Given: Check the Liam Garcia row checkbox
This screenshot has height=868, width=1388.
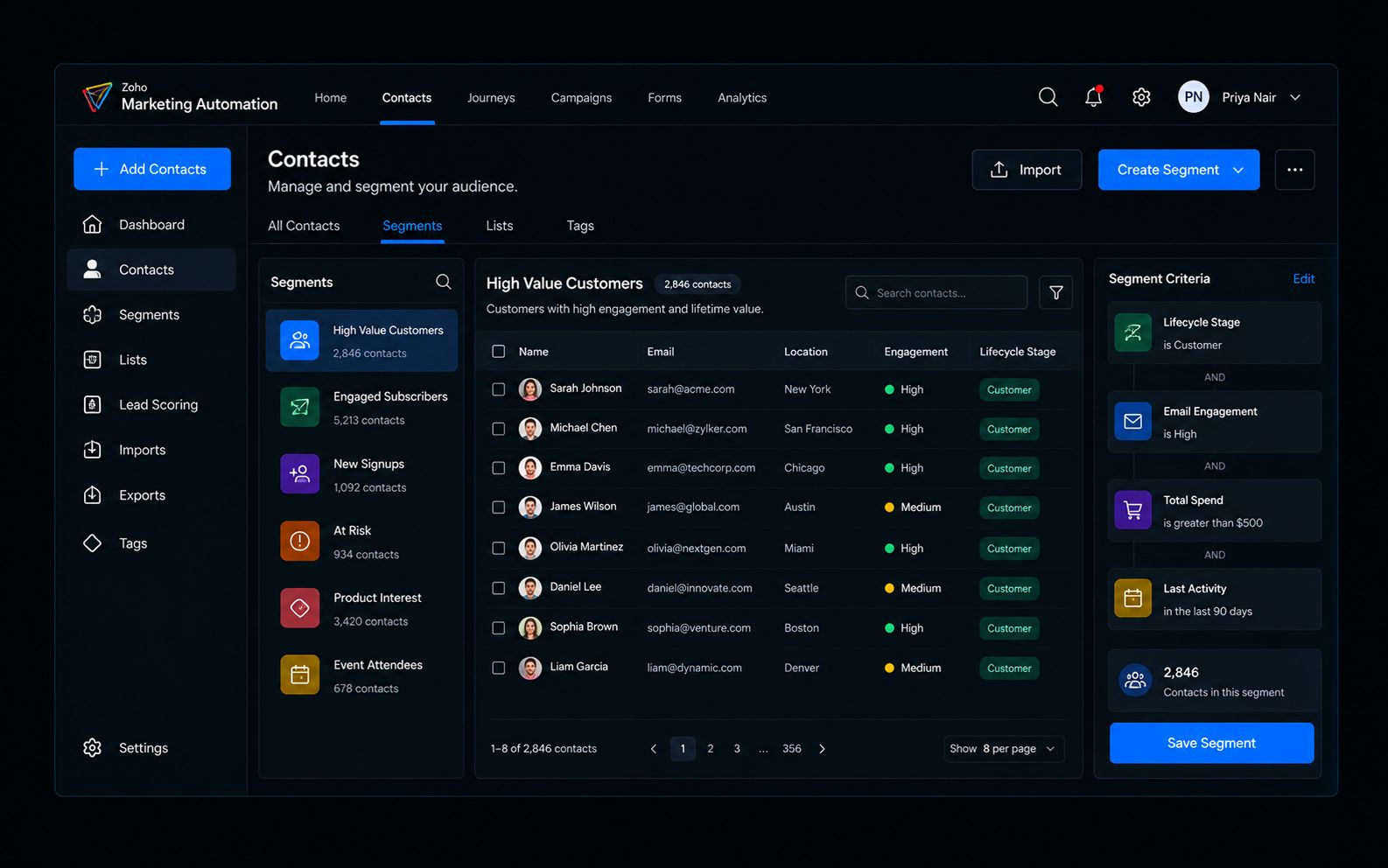Looking at the screenshot, I should 499,668.
